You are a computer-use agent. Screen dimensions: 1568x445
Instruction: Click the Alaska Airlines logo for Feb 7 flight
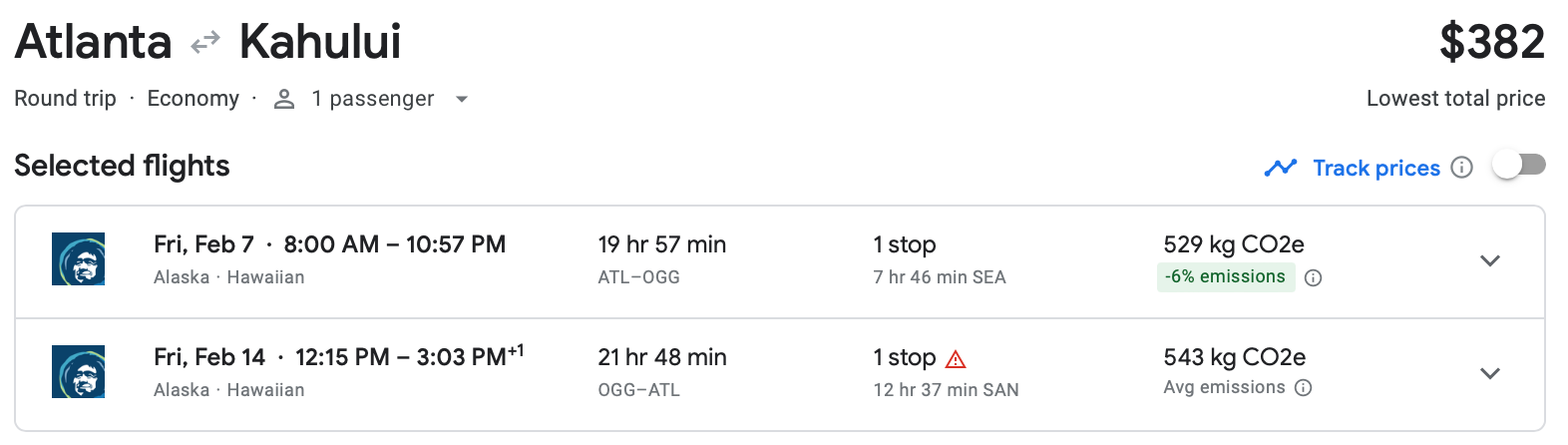pos(79,259)
